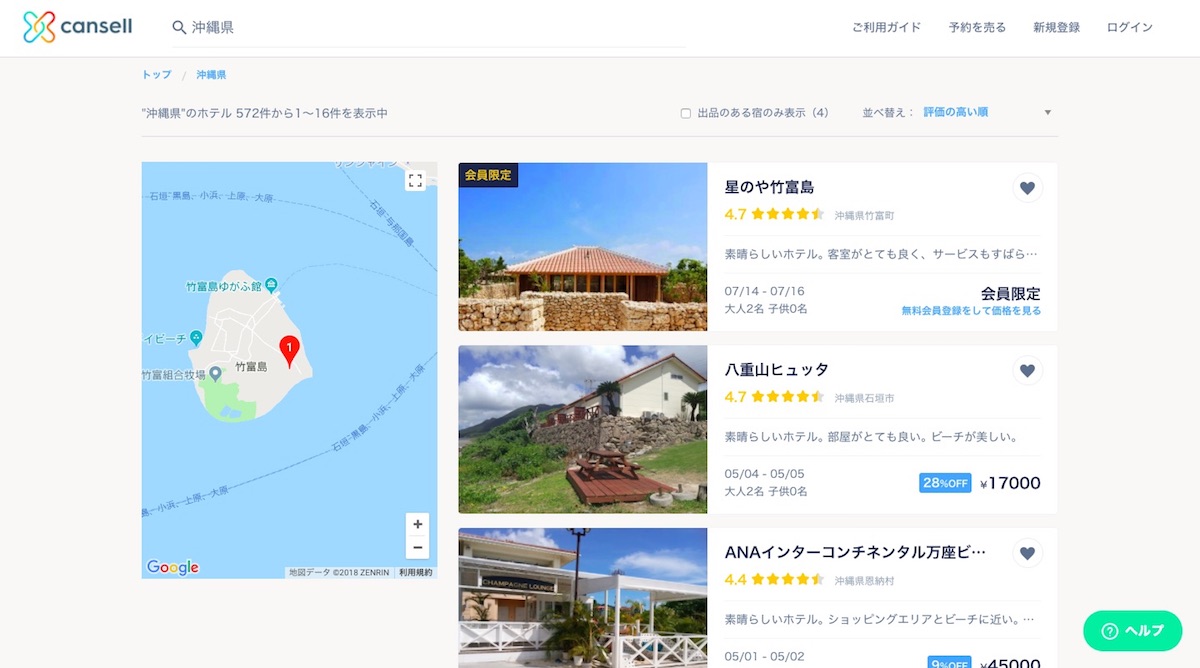Favorite 八重山ヒュッタ with the heart icon

point(1027,371)
